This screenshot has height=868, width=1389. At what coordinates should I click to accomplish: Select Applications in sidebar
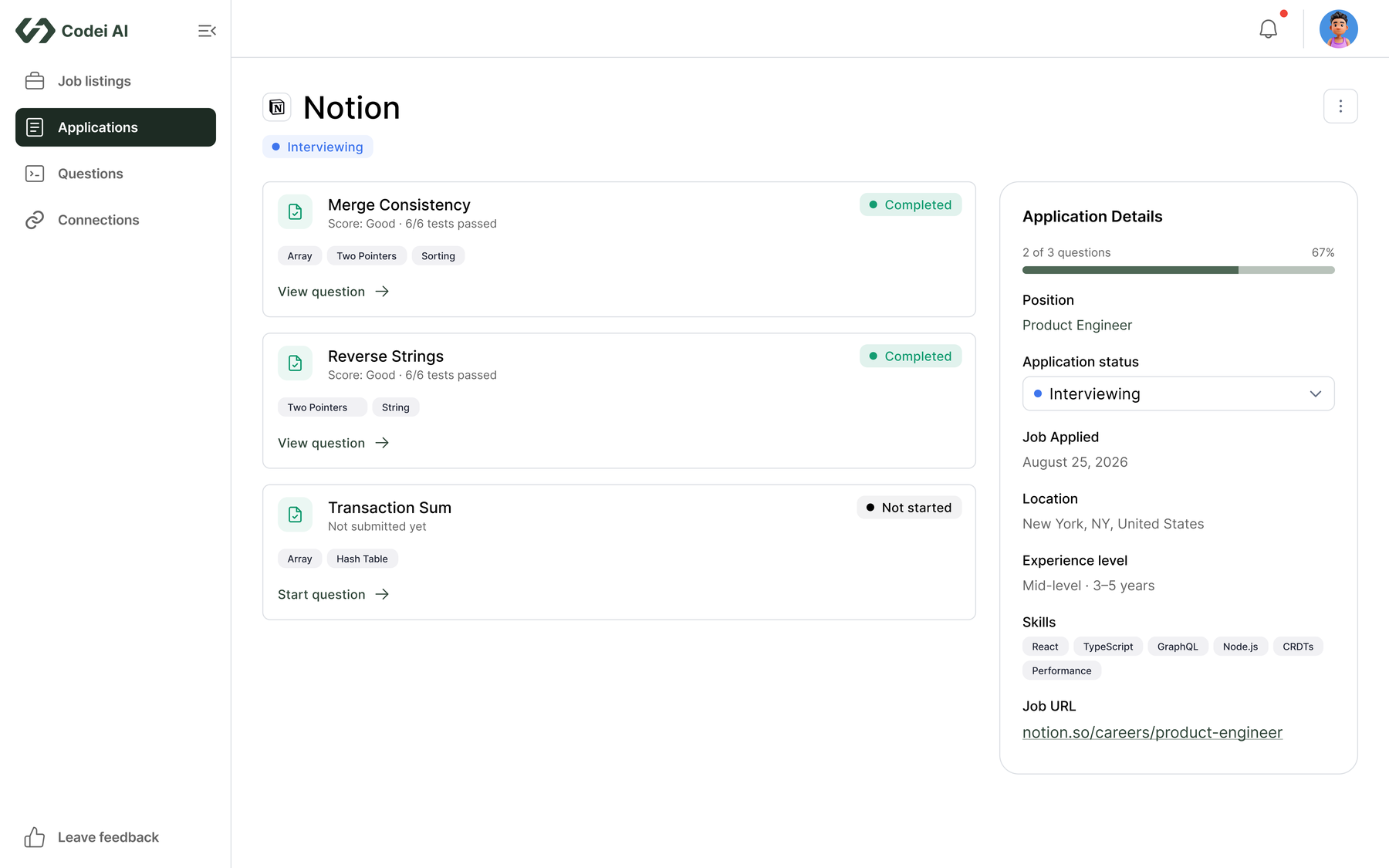(116, 127)
